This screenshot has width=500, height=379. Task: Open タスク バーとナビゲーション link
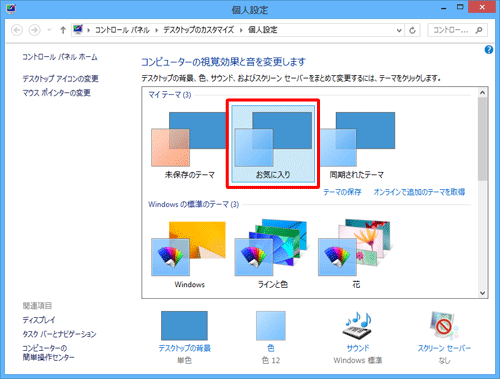59,334
